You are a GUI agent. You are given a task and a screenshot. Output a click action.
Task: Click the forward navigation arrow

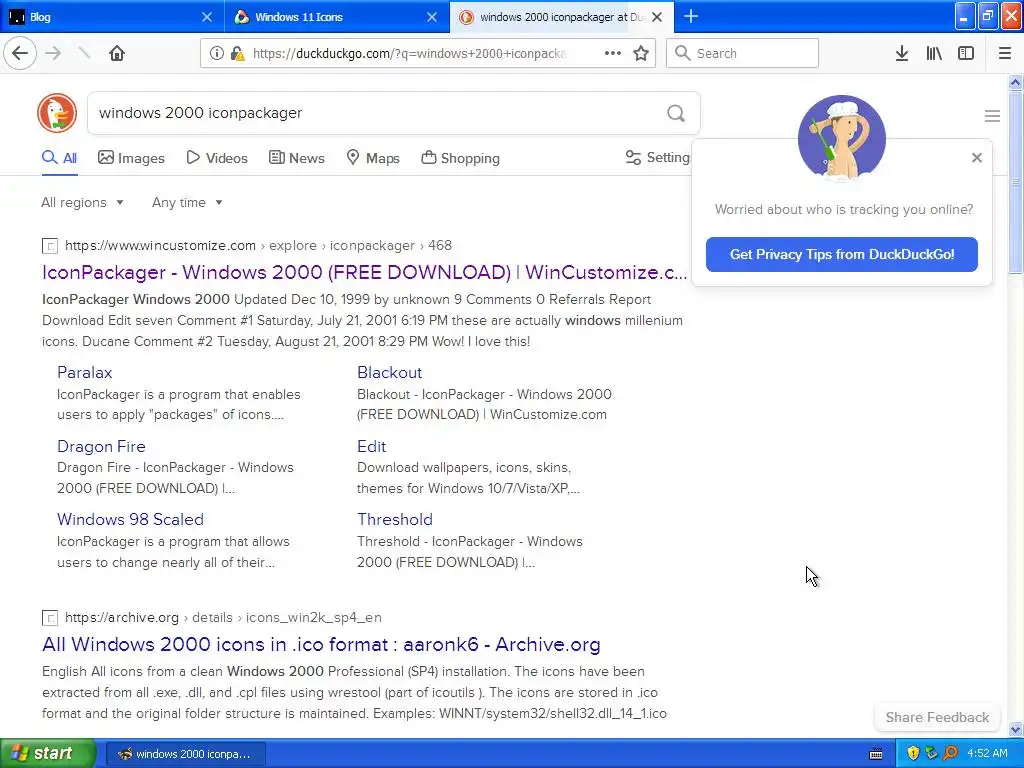tap(54, 53)
